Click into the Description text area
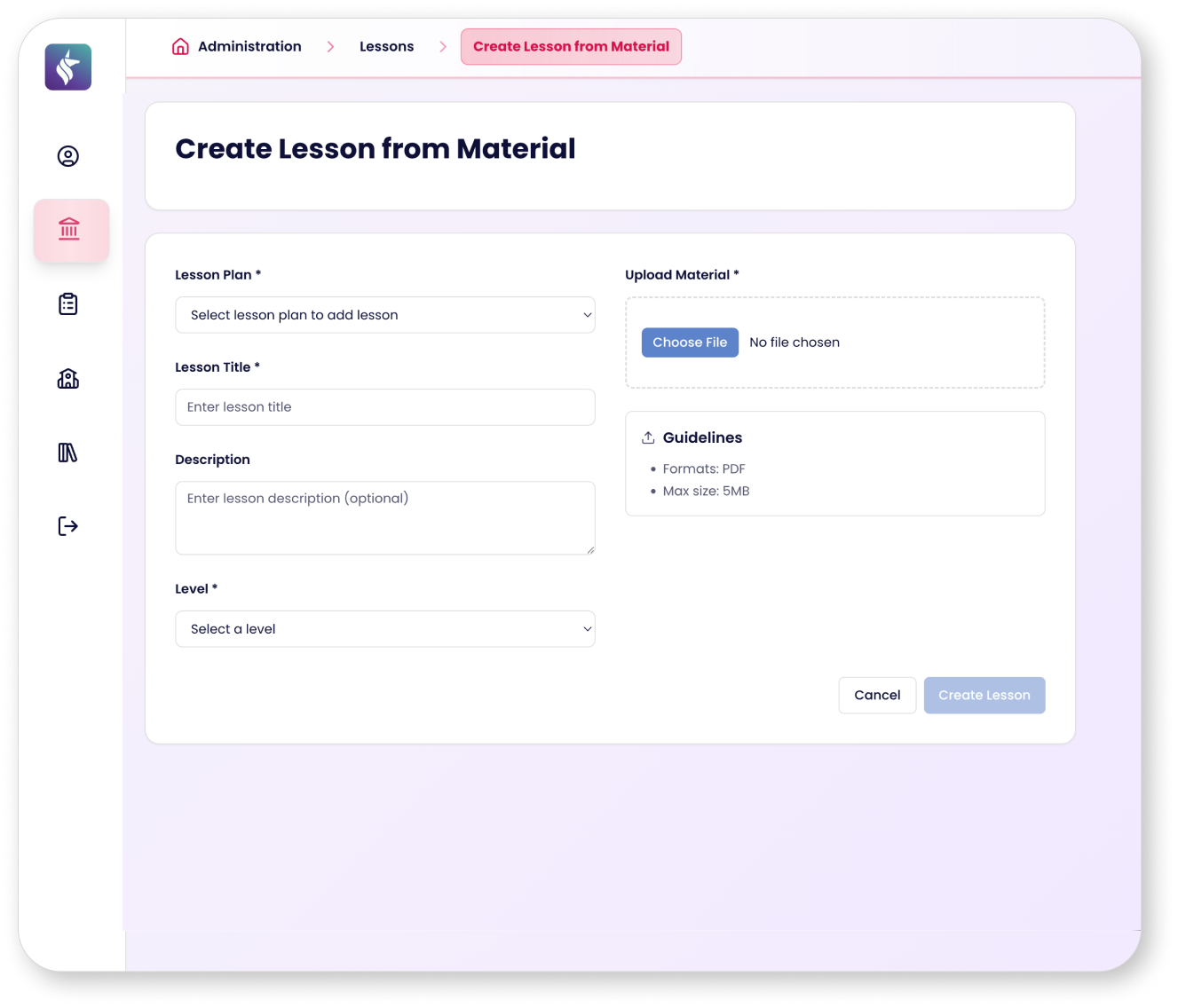This screenshot has width=1178, height=1008. [x=384, y=518]
